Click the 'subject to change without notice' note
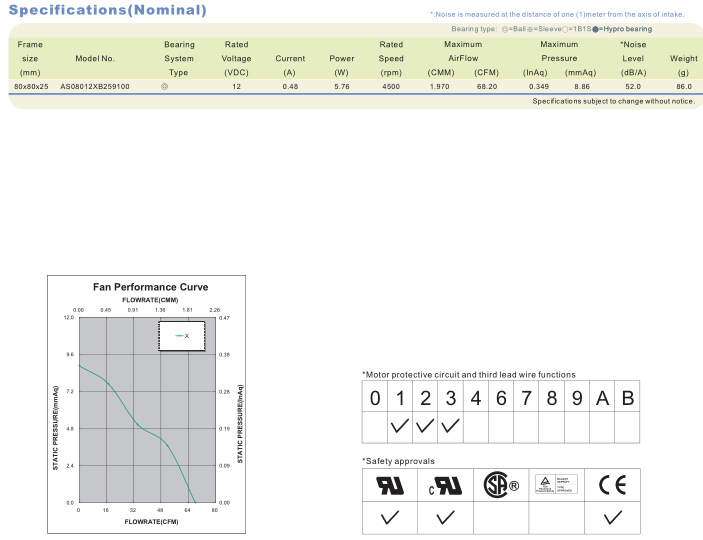Screen dimensions: 703x540 (x=614, y=101)
